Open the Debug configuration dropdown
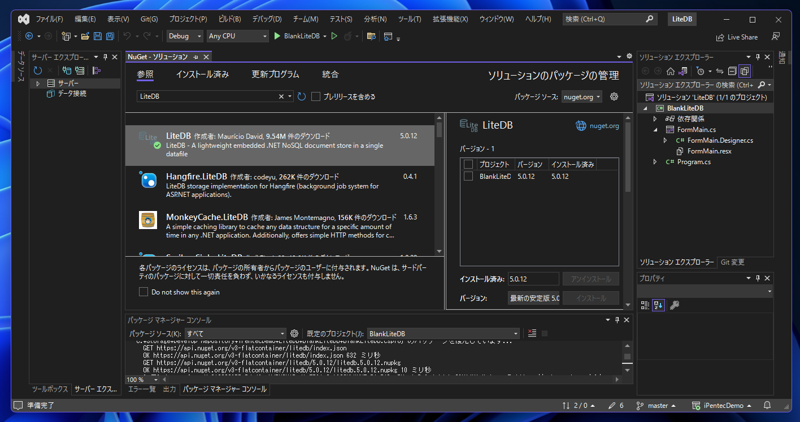Screen dimensions: 800x422 (184, 36)
